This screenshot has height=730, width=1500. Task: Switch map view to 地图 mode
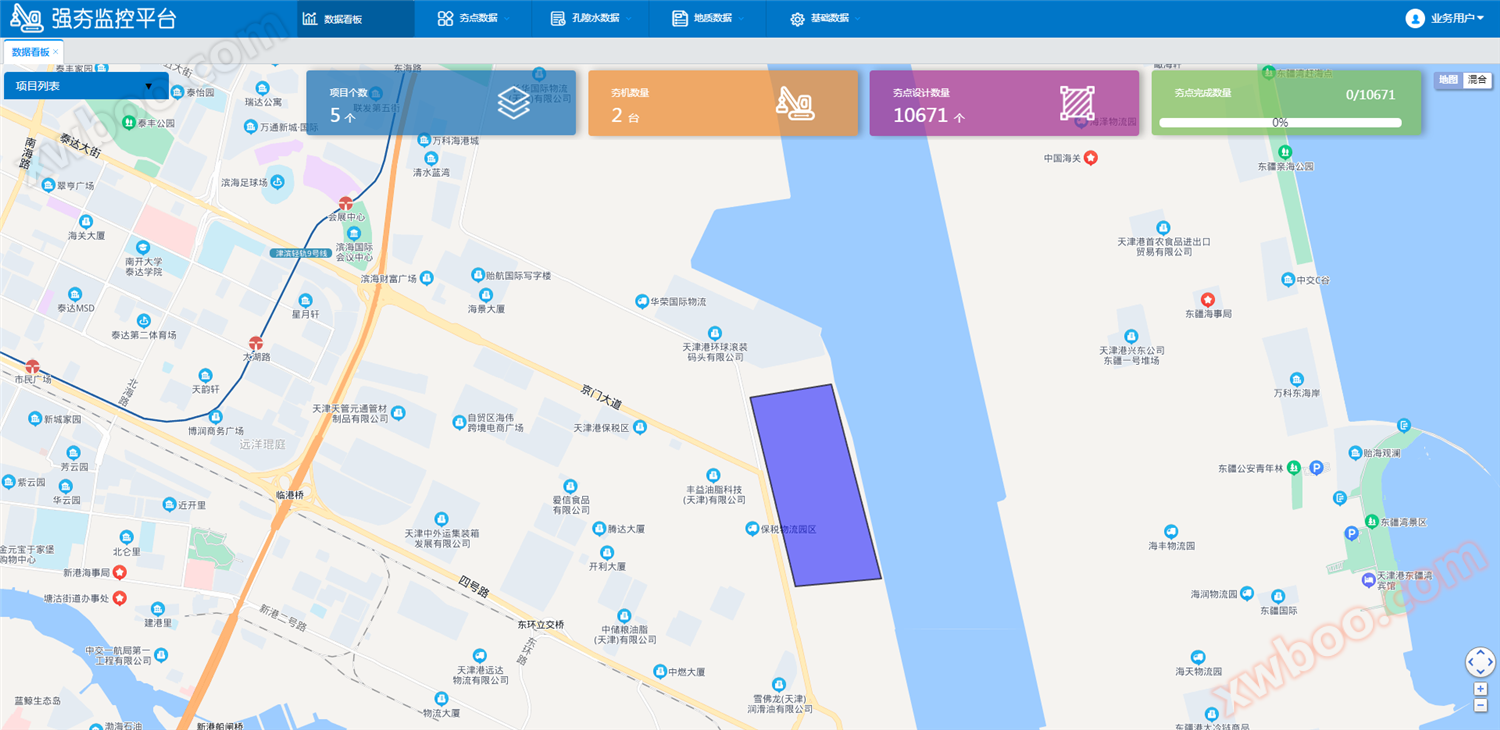pos(1448,80)
